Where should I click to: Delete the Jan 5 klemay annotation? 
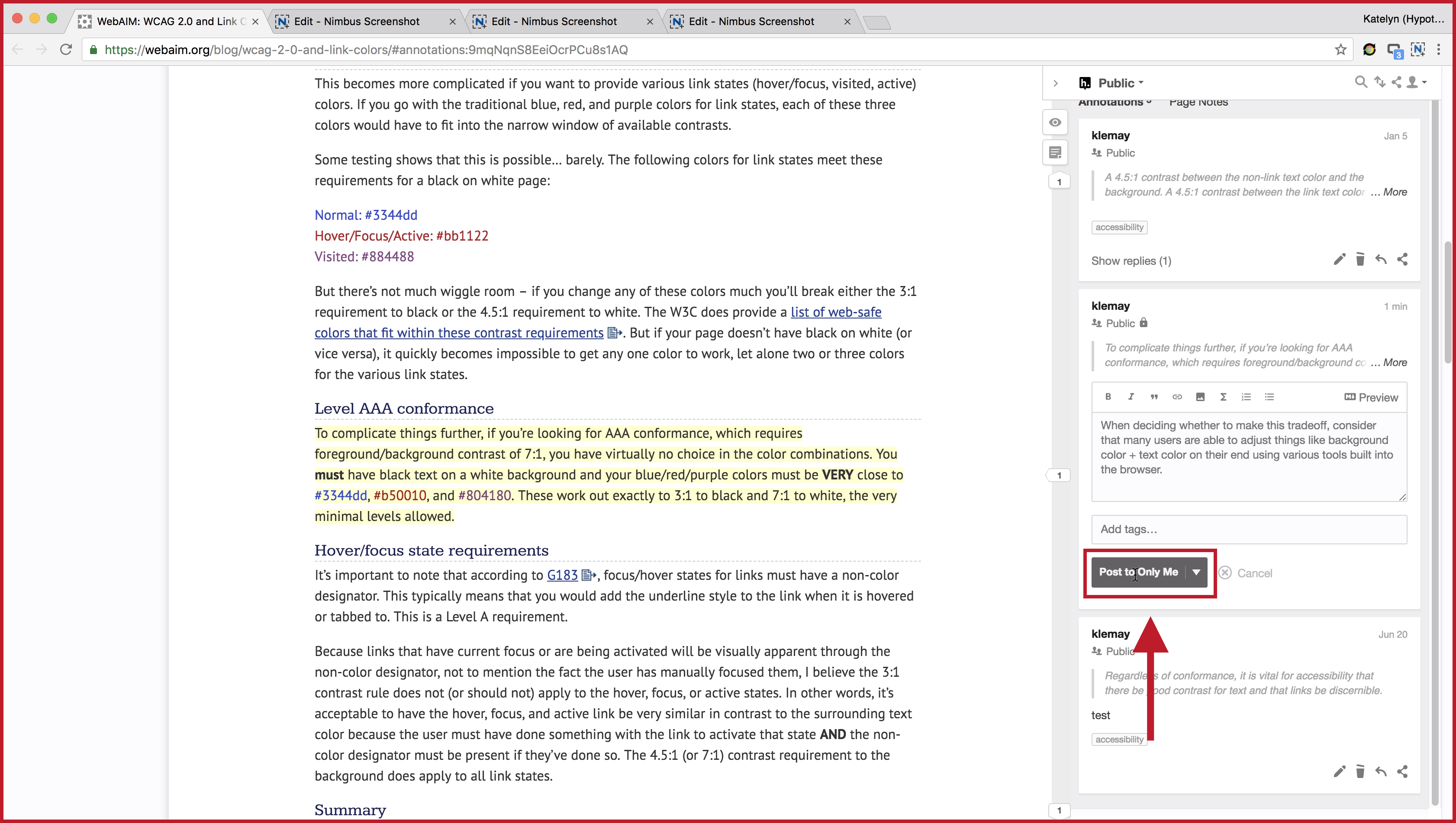click(1360, 260)
